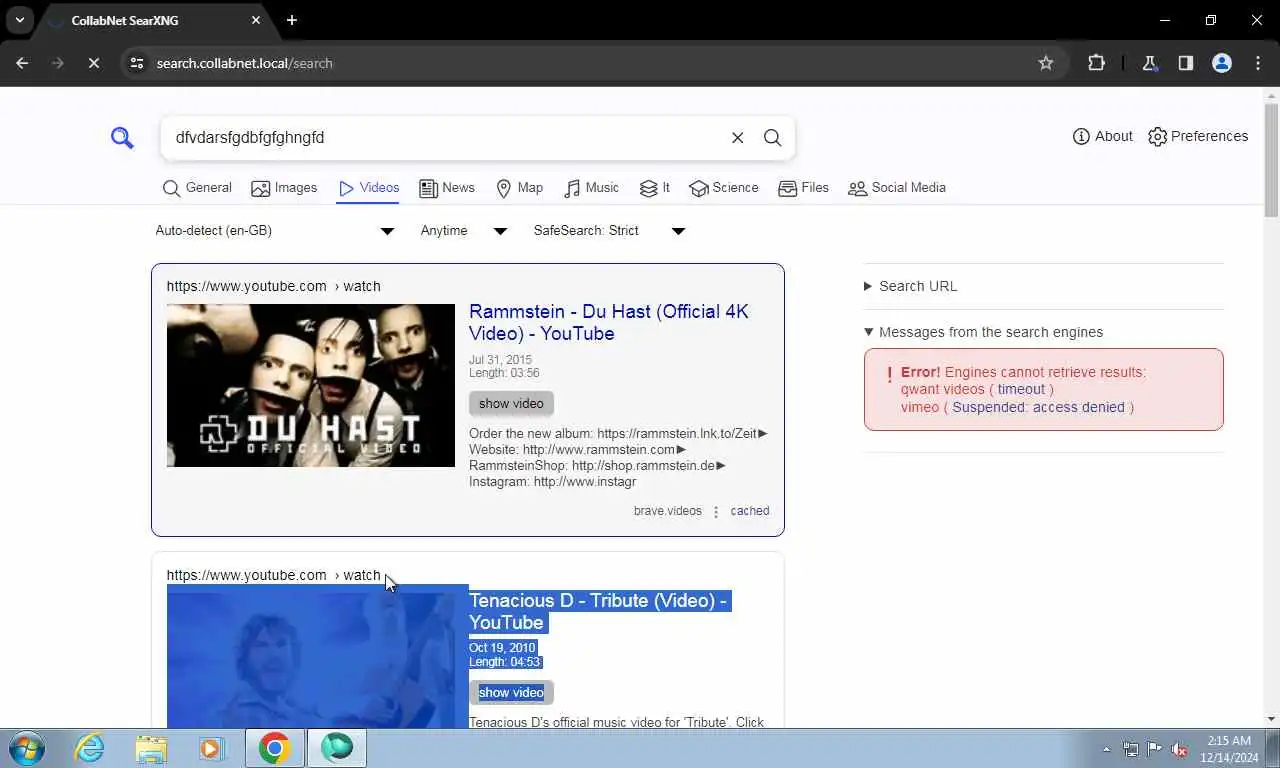Switch to Images search tab
Viewport: 1280px width, 768px height.
pyautogui.click(x=284, y=188)
